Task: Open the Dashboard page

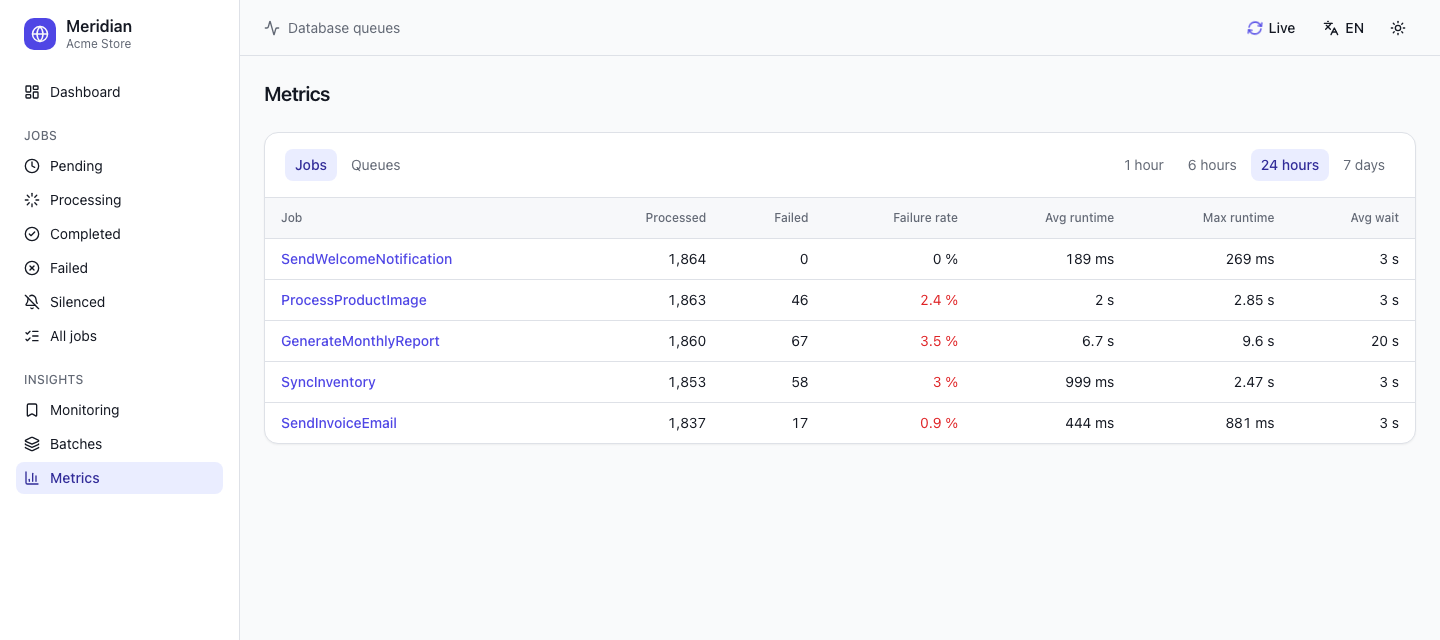Action: pyautogui.click(x=119, y=92)
